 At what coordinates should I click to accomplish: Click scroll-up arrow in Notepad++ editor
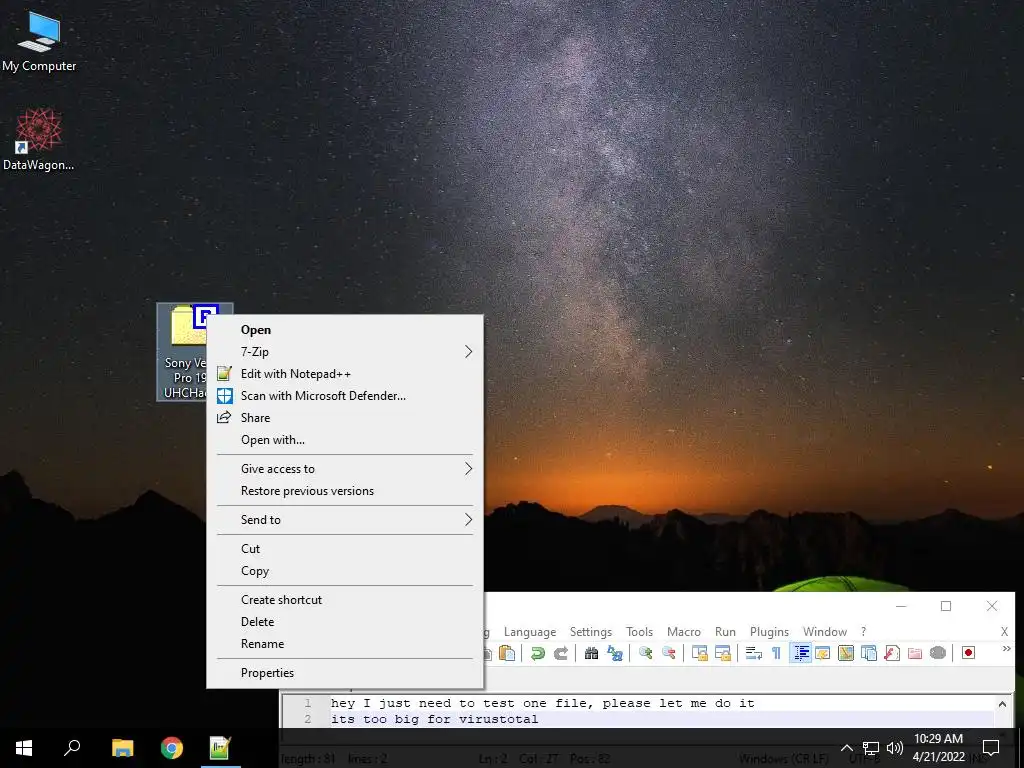point(1002,703)
